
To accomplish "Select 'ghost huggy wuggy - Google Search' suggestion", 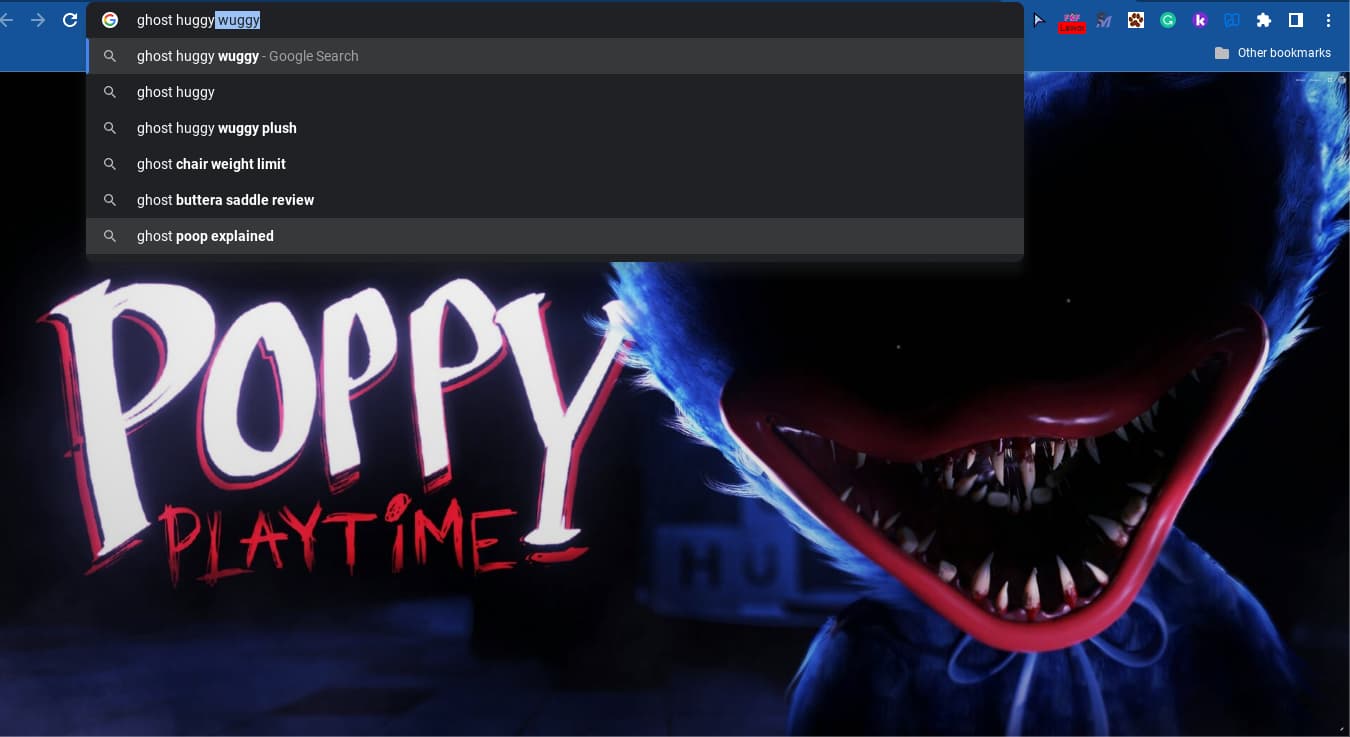I will pyautogui.click(x=555, y=56).
